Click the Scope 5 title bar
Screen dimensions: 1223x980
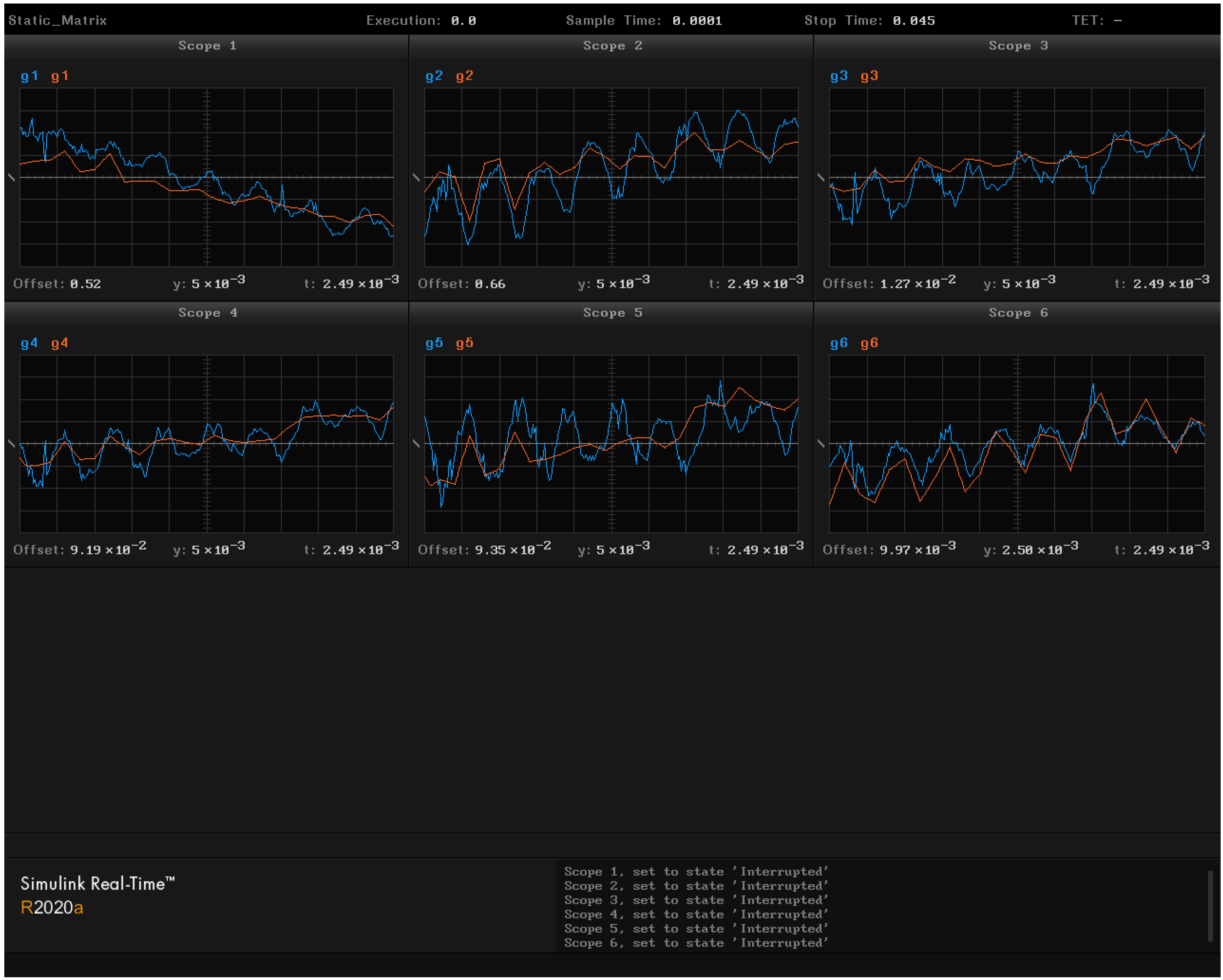click(x=612, y=313)
